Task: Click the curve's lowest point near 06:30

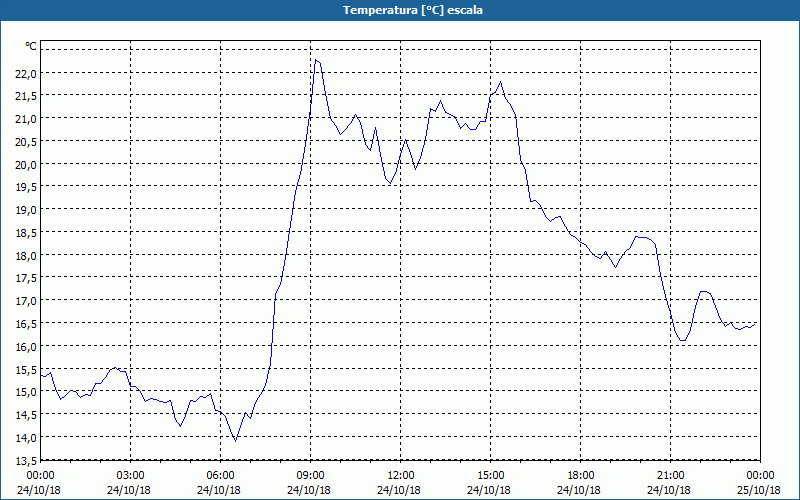Action: coord(235,441)
